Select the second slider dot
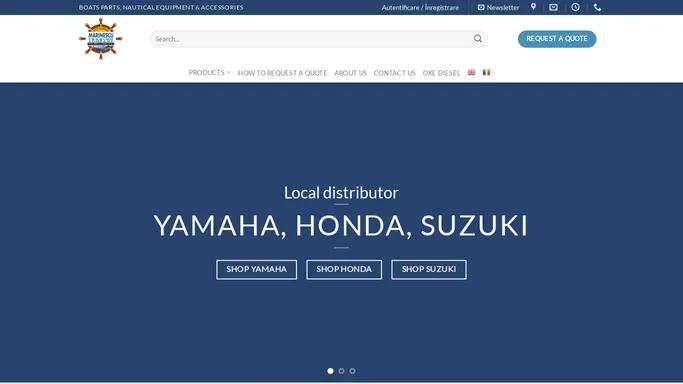The width and height of the screenshot is (683, 384). tap(342, 371)
